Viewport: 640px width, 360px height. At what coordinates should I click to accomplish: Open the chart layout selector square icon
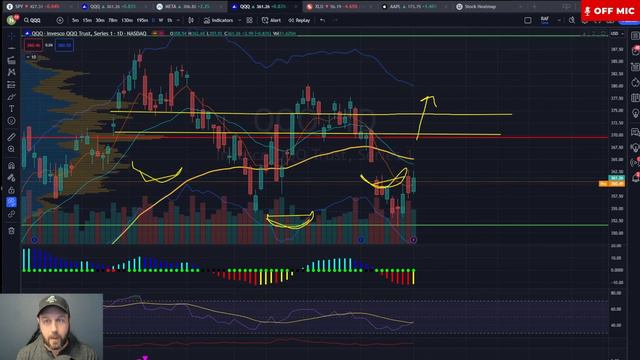point(528,20)
